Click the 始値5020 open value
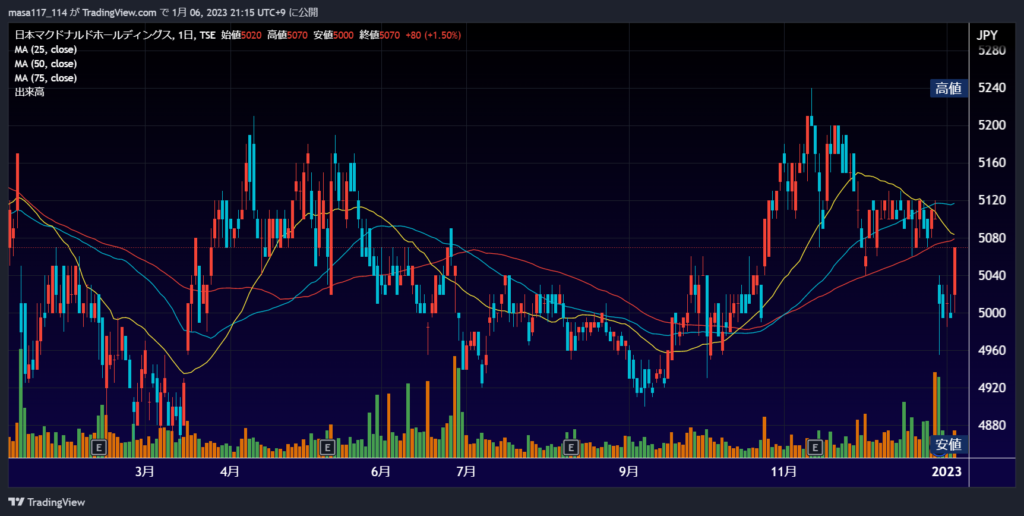This screenshot has height=516, width=1024. [241, 35]
